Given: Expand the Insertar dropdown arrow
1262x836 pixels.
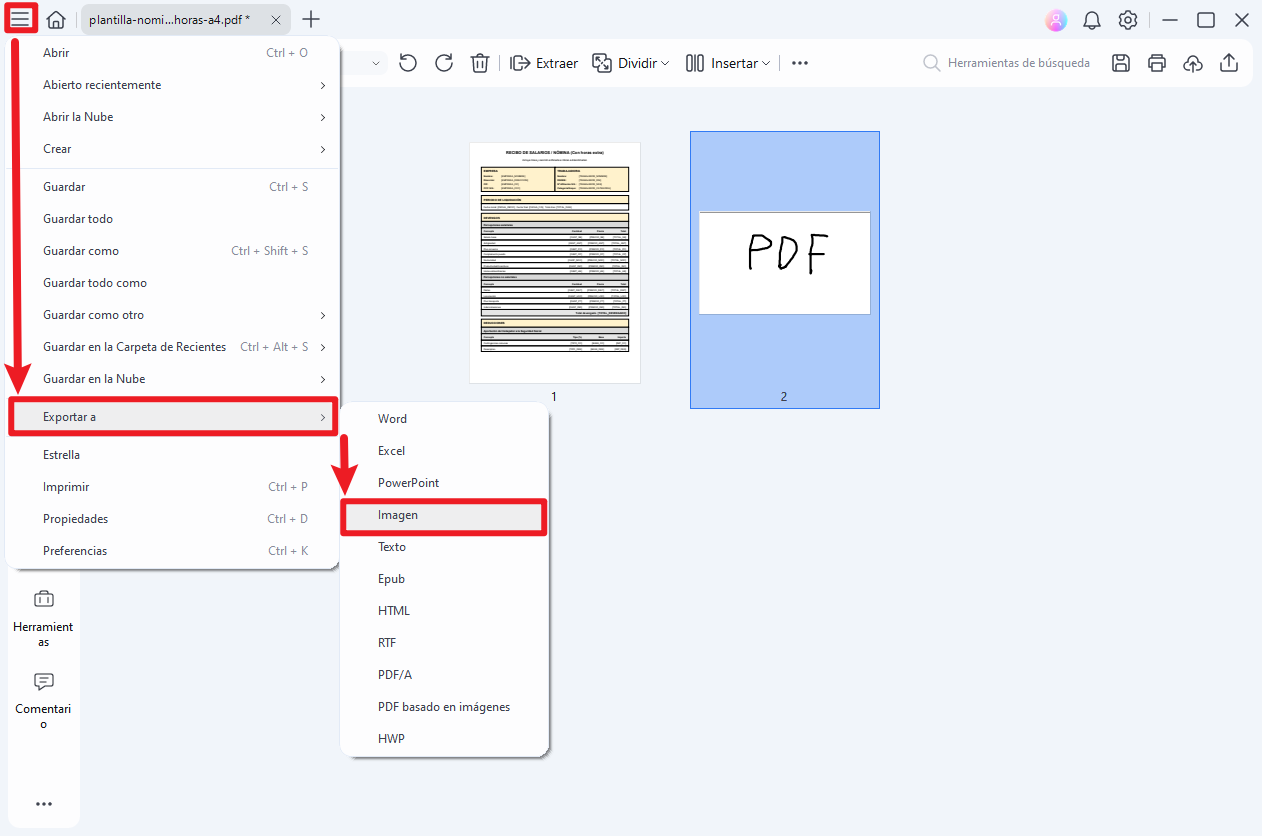Looking at the screenshot, I should click(x=766, y=62).
